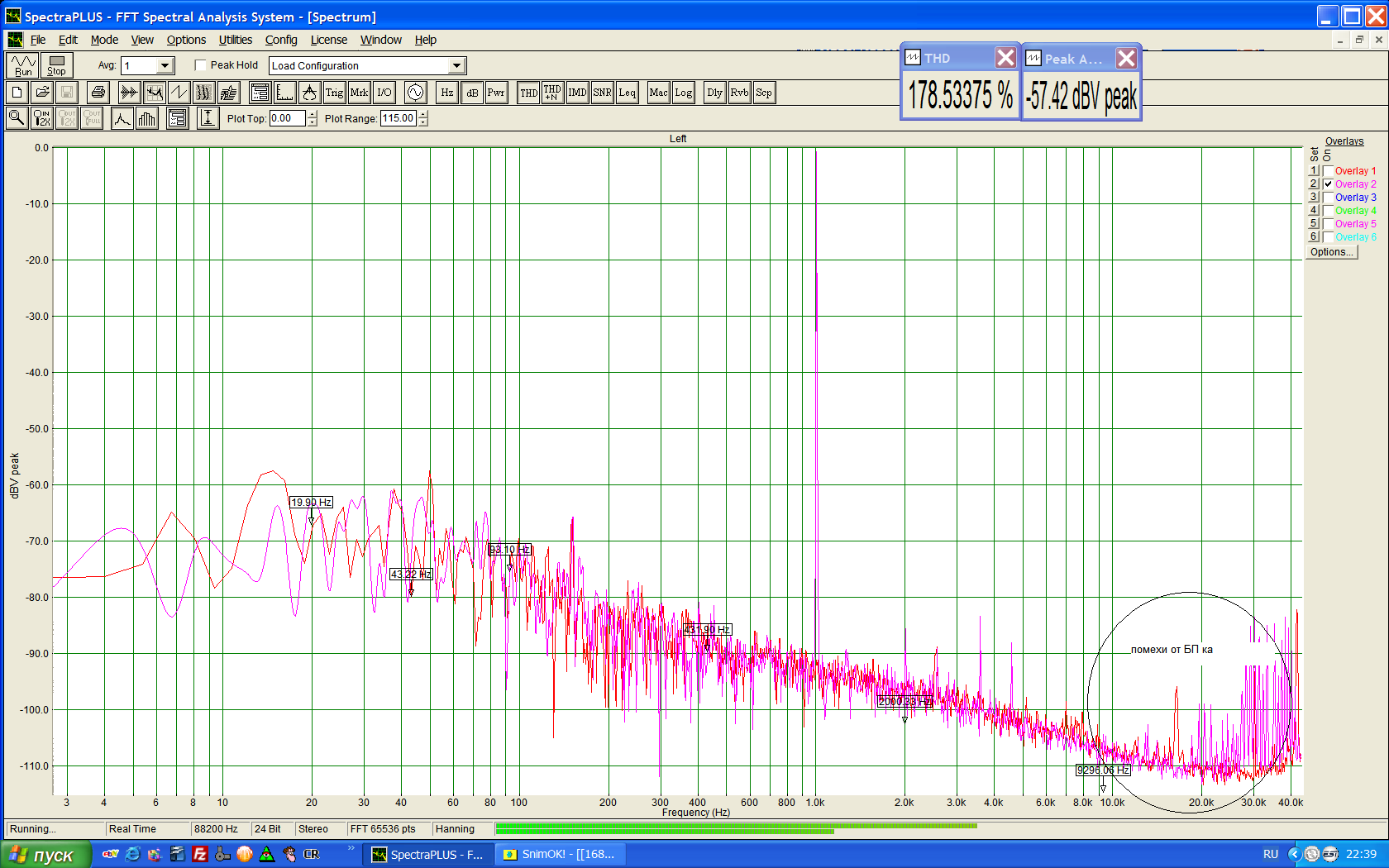Click the dB toolbar button
The image size is (1389, 868).
(x=471, y=93)
